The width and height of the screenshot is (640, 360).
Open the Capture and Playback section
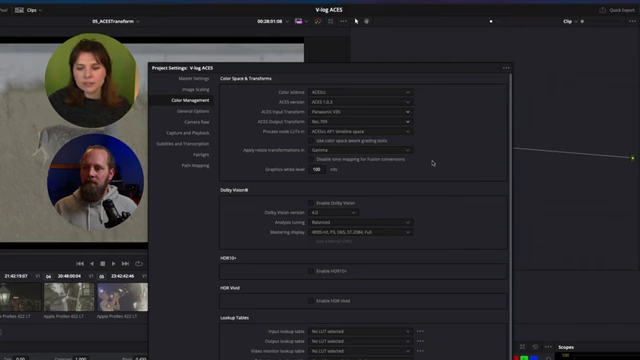187,133
